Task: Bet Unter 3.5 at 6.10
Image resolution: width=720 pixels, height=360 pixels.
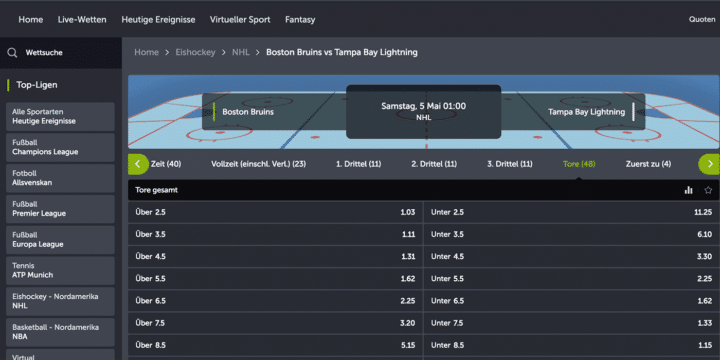Action: (x=571, y=234)
